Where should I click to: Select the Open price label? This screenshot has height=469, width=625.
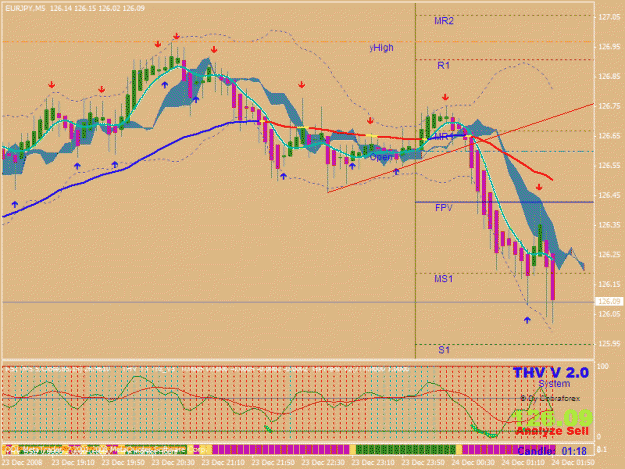pyautogui.click(x=381, y=157)
